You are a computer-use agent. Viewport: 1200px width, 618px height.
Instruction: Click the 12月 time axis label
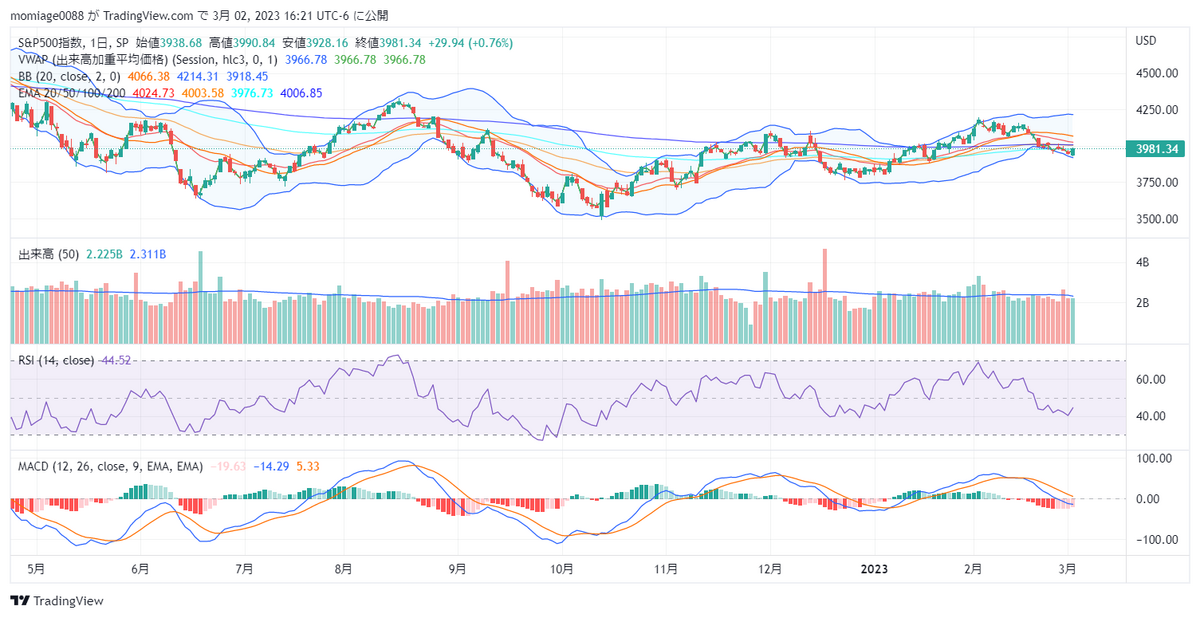pos(770,568)
